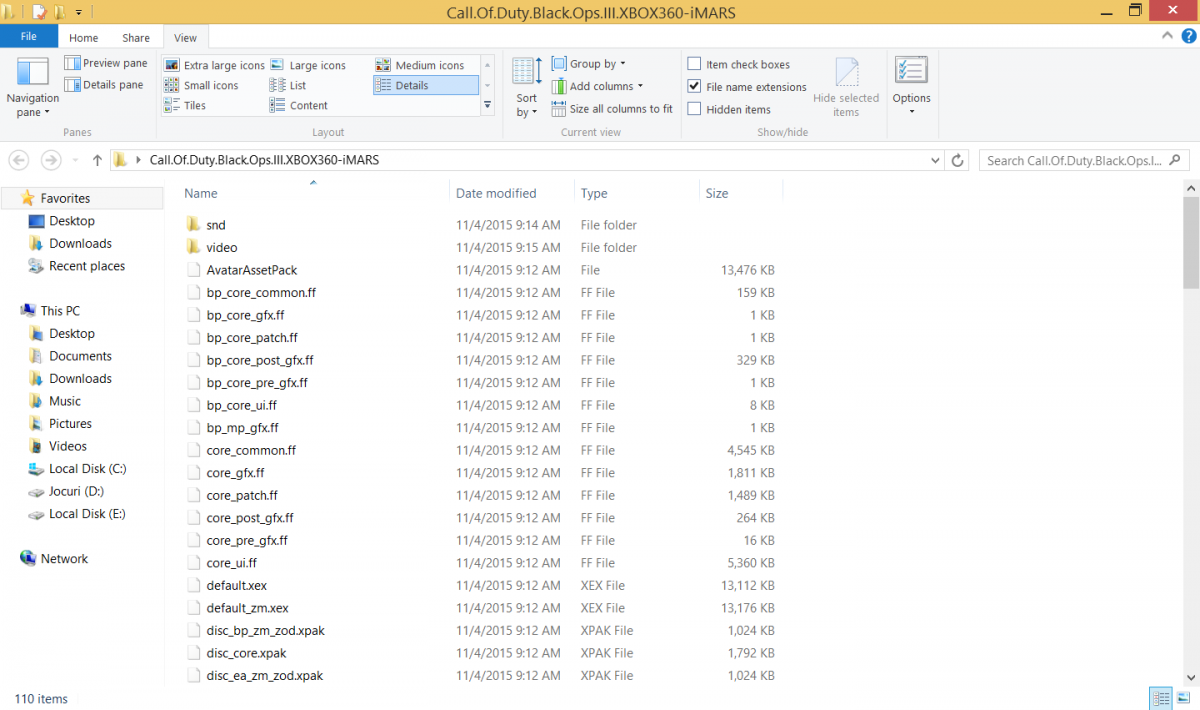Sort by Date modified column header
Screen dimensions: 1200x710
[496, 193]
